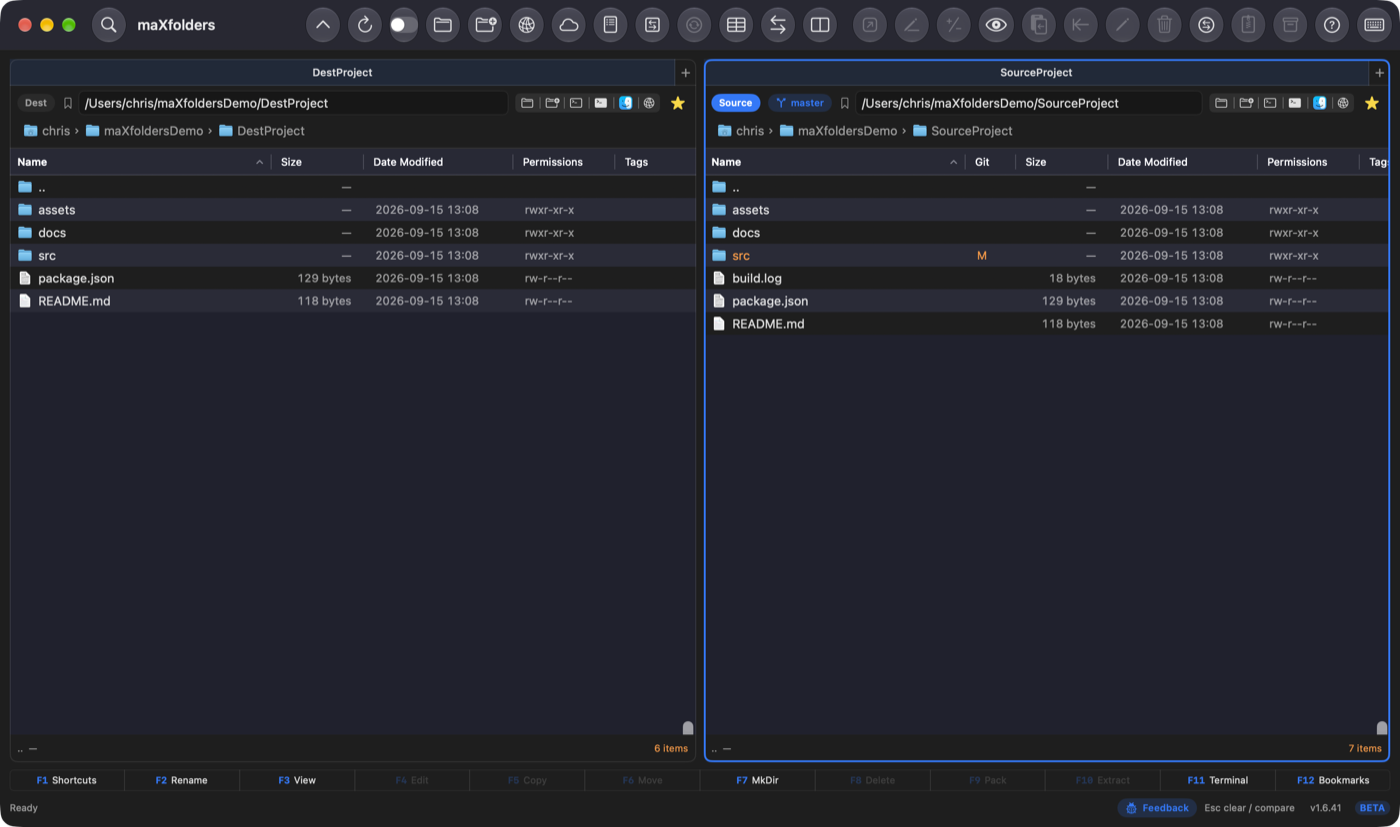Open the search magnifier in title bar
This screenshot has width=1400, height=827.
point(109,25)
